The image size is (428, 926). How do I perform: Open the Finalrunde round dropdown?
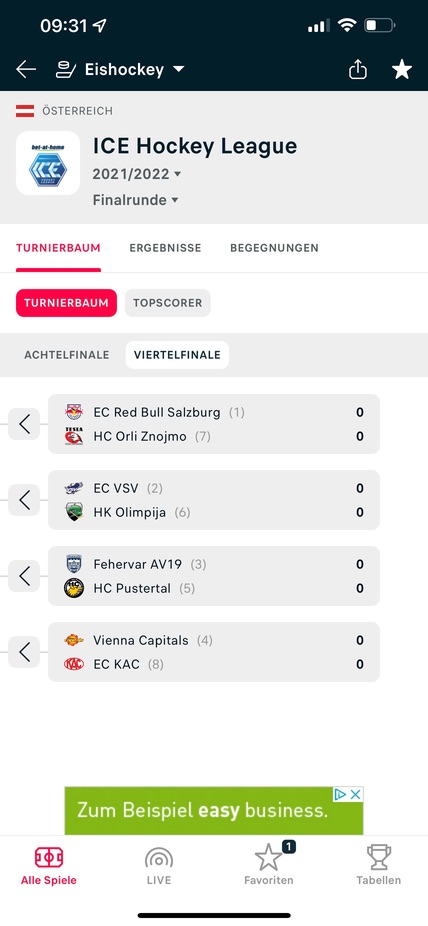pyautogui.click(x=136, y=200)
